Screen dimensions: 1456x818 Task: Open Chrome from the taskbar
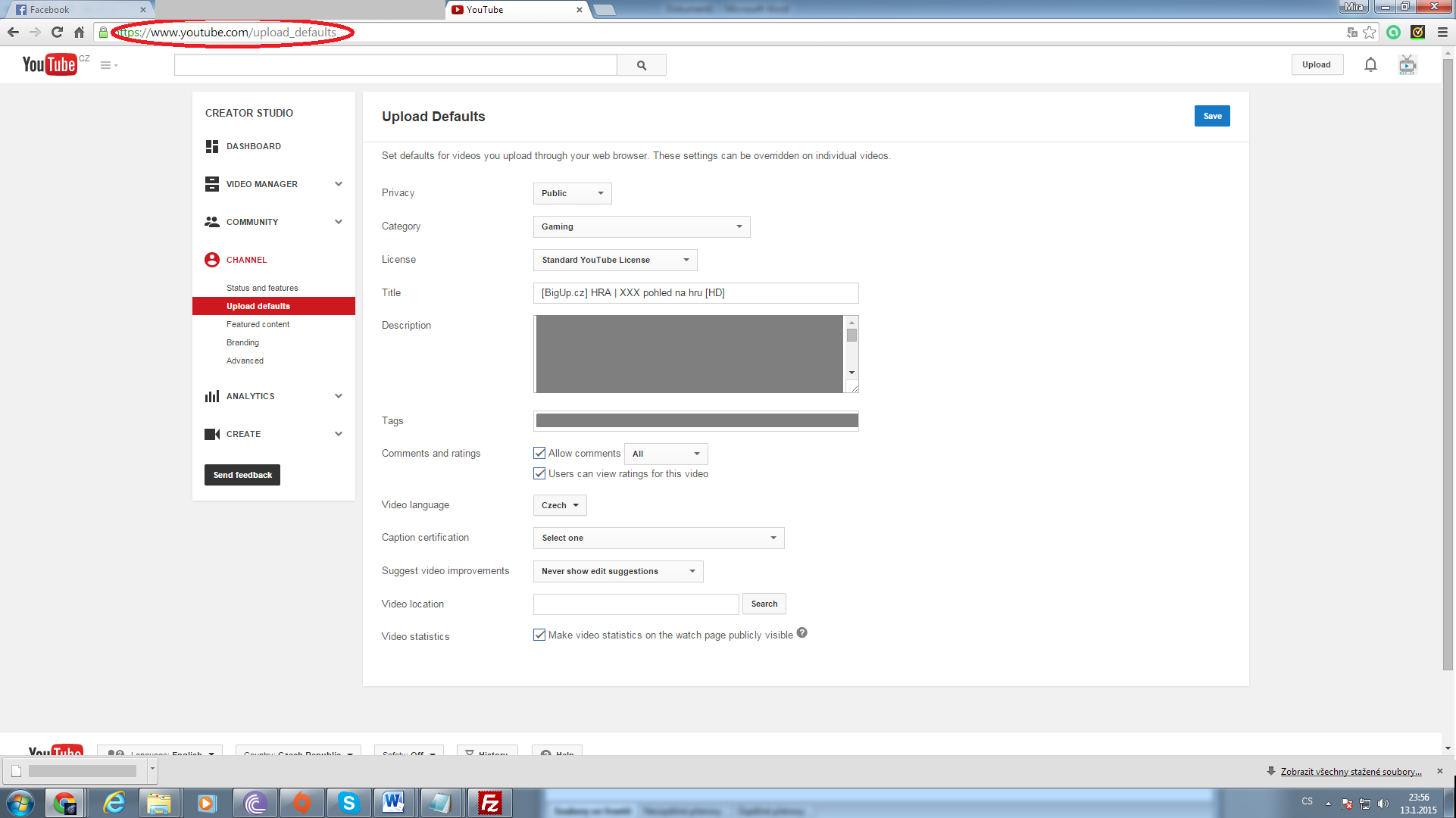pyautogui.click(x=66, y=803)
